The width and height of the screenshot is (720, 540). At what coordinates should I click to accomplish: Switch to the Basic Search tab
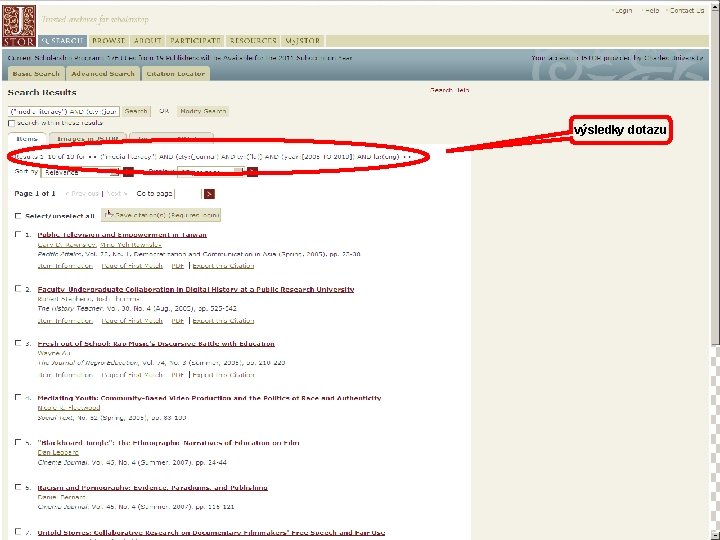36,73
